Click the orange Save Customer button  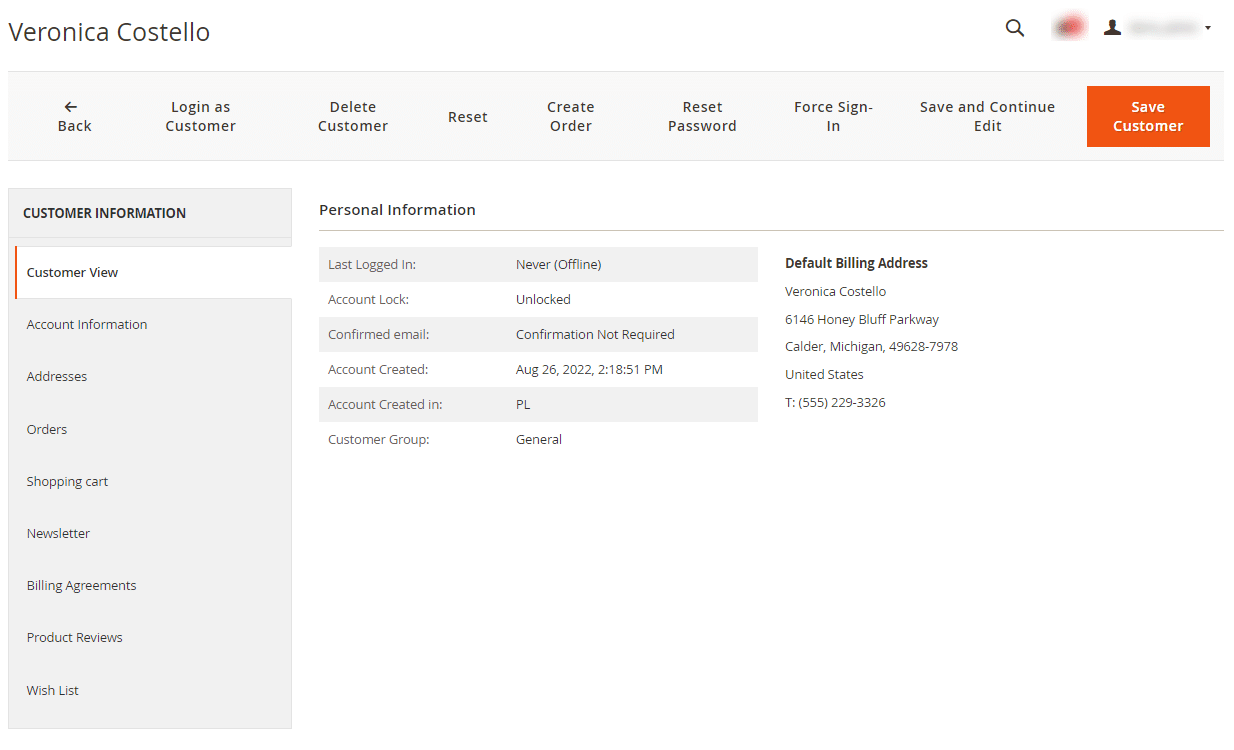click(1147, 116)
